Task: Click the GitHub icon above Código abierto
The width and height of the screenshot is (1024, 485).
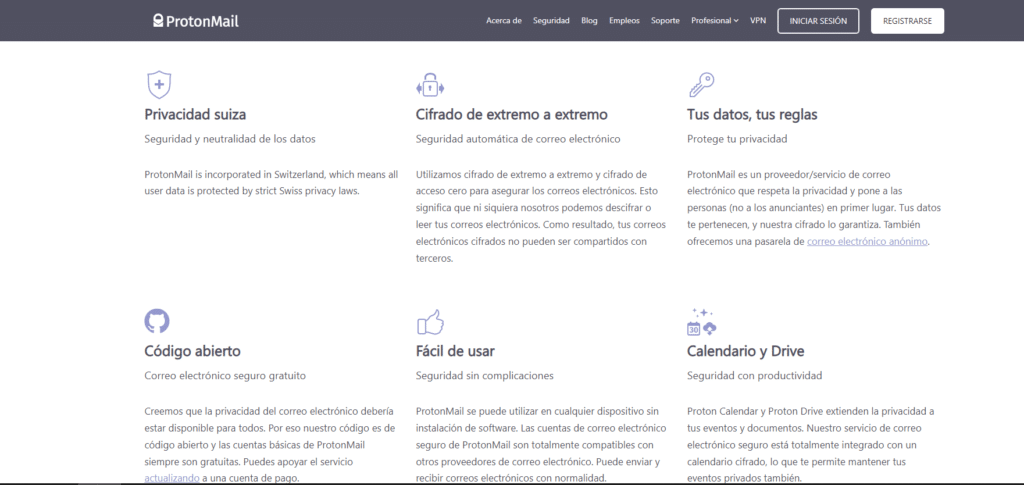Action: tap(157, 321)
